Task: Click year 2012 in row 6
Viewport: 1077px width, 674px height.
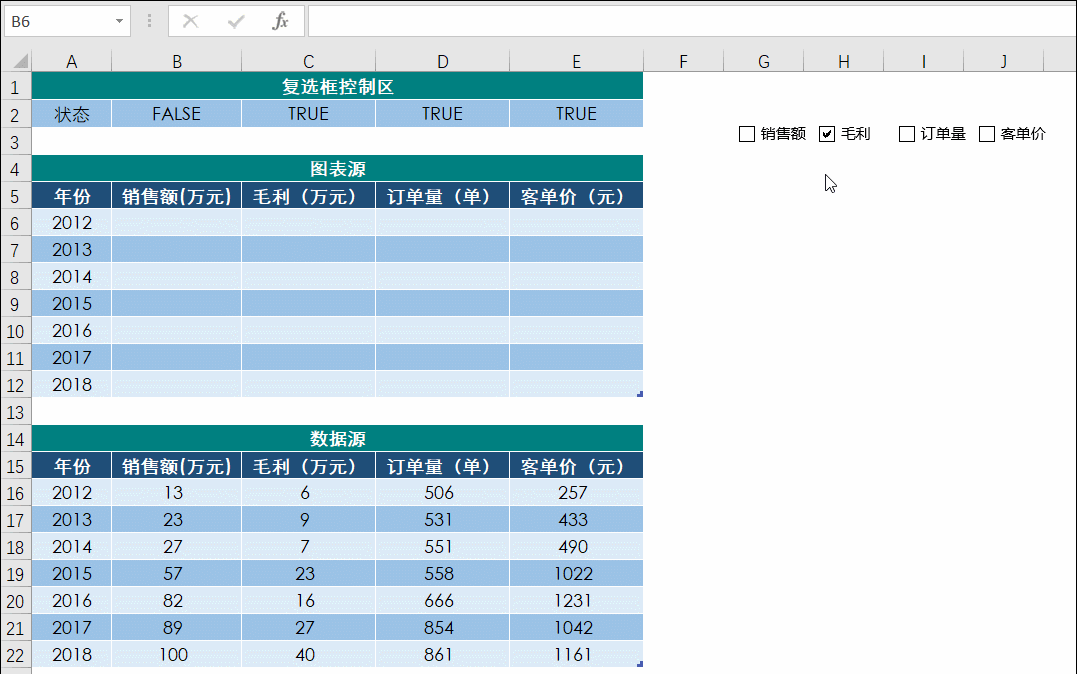Action: coord(71,223)
